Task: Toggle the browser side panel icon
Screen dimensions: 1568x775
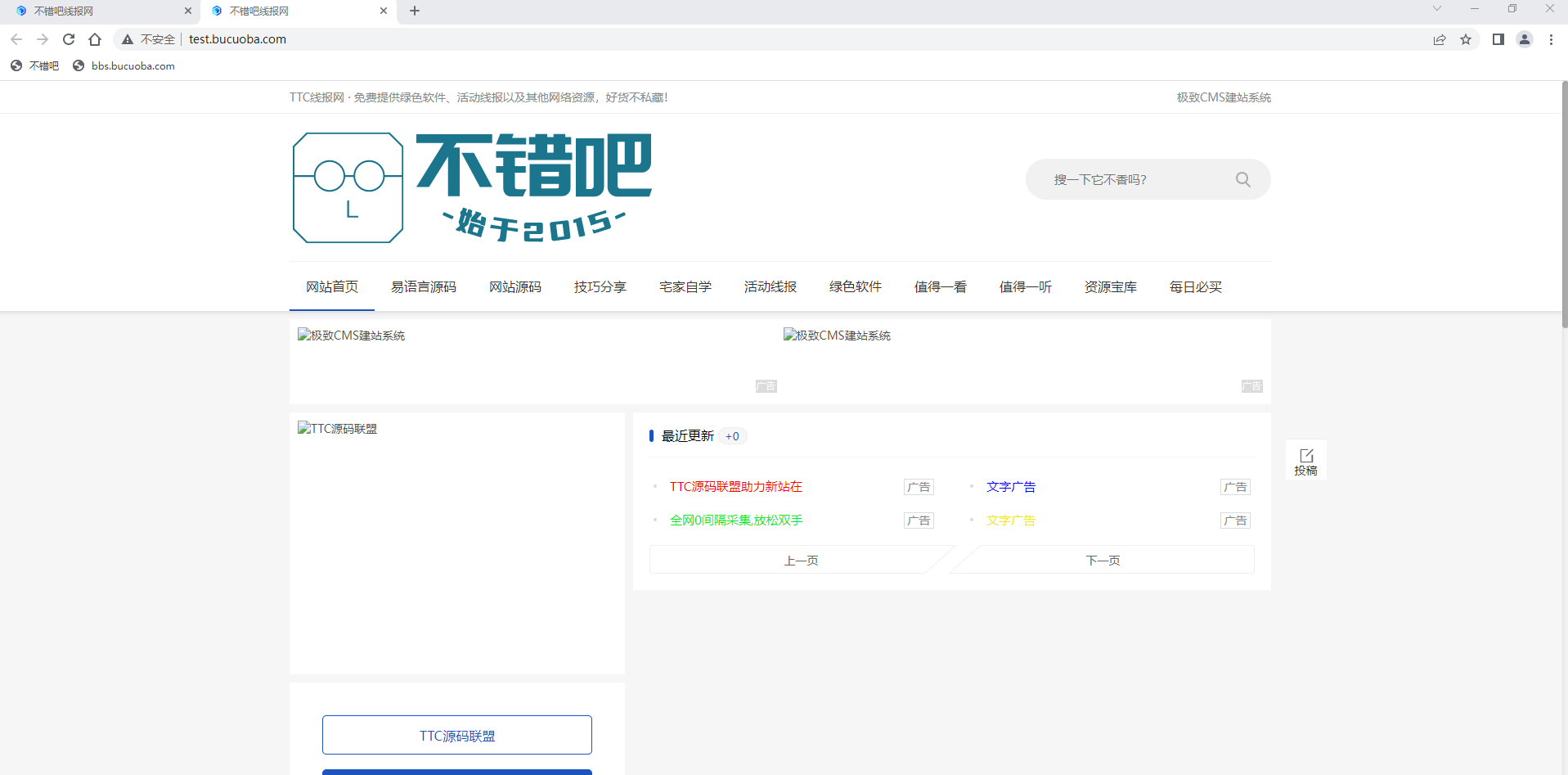Action: (x=1498, y=39)
